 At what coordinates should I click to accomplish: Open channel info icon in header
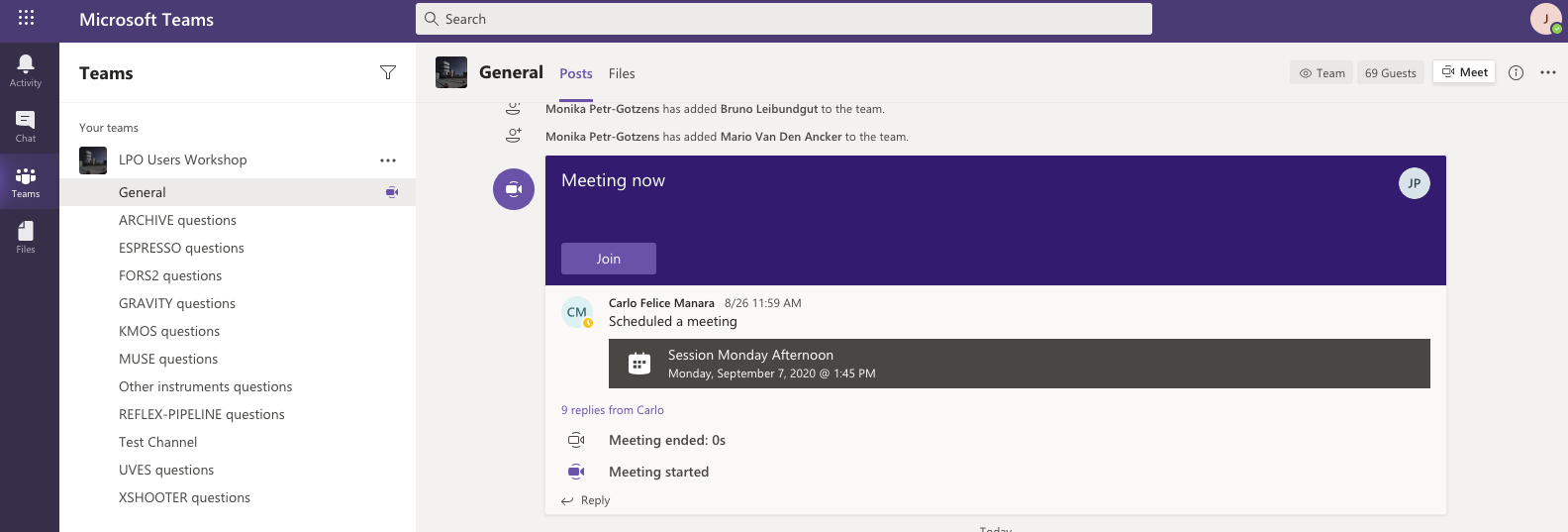(x=1516, y=72)
